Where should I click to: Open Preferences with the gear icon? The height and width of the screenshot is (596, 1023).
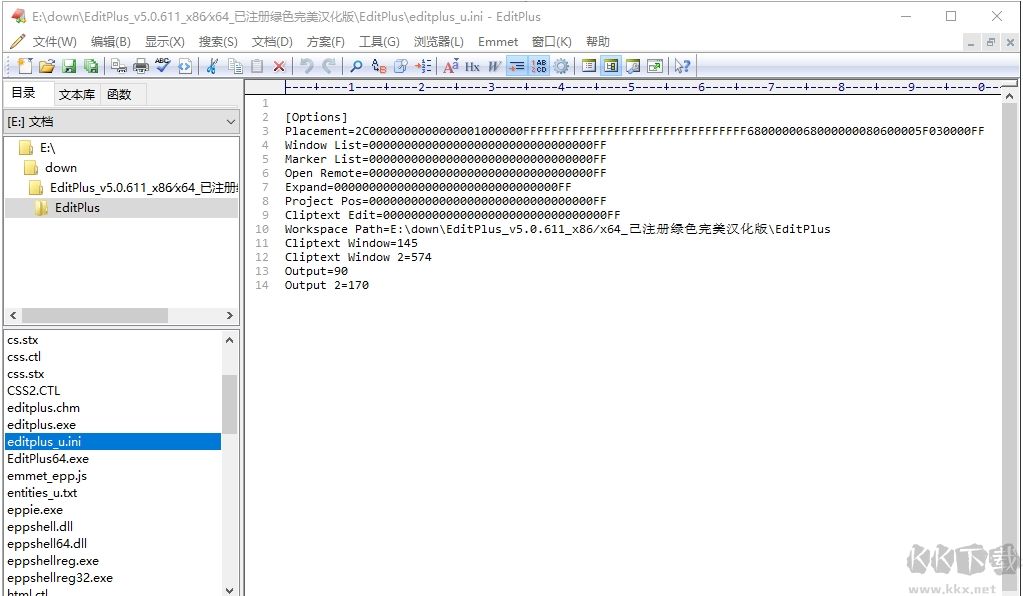pyautogui.click(x=561, y=66)
